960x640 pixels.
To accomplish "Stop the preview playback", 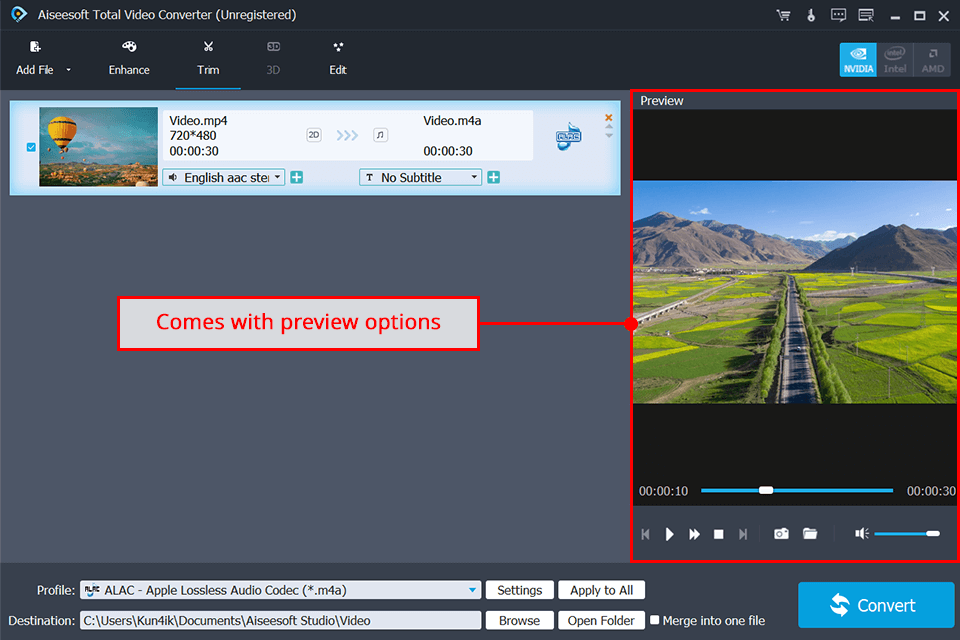I will 718,534.
